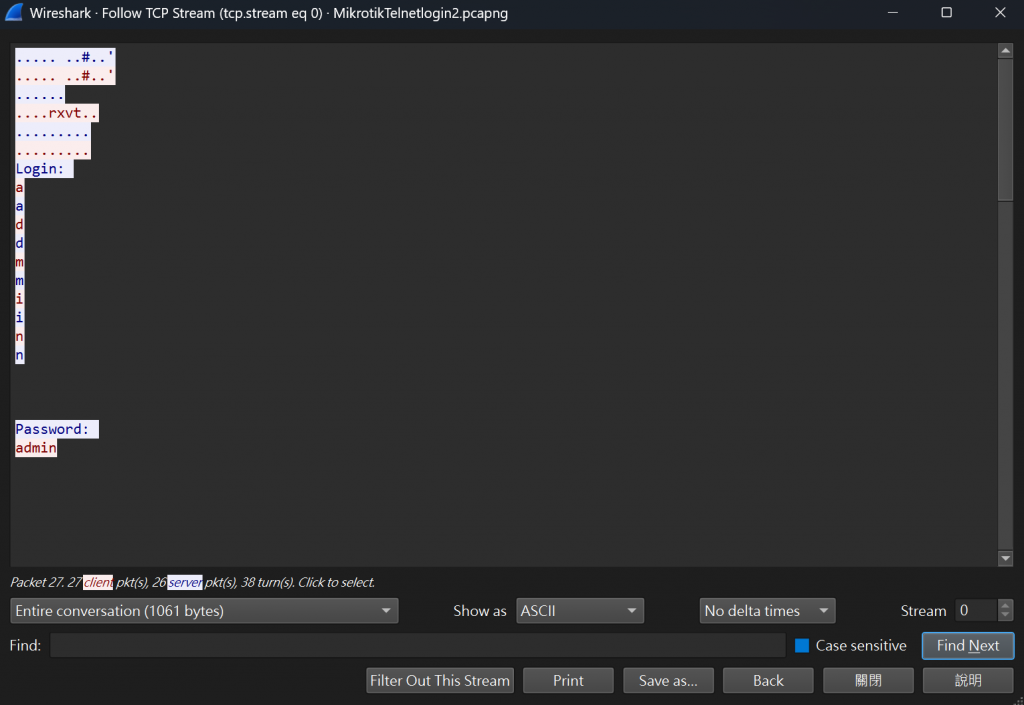Viewport: 1024px width, 705px height.
Task: Open the Show as ASCII dropdown
Action: [580, 611]
